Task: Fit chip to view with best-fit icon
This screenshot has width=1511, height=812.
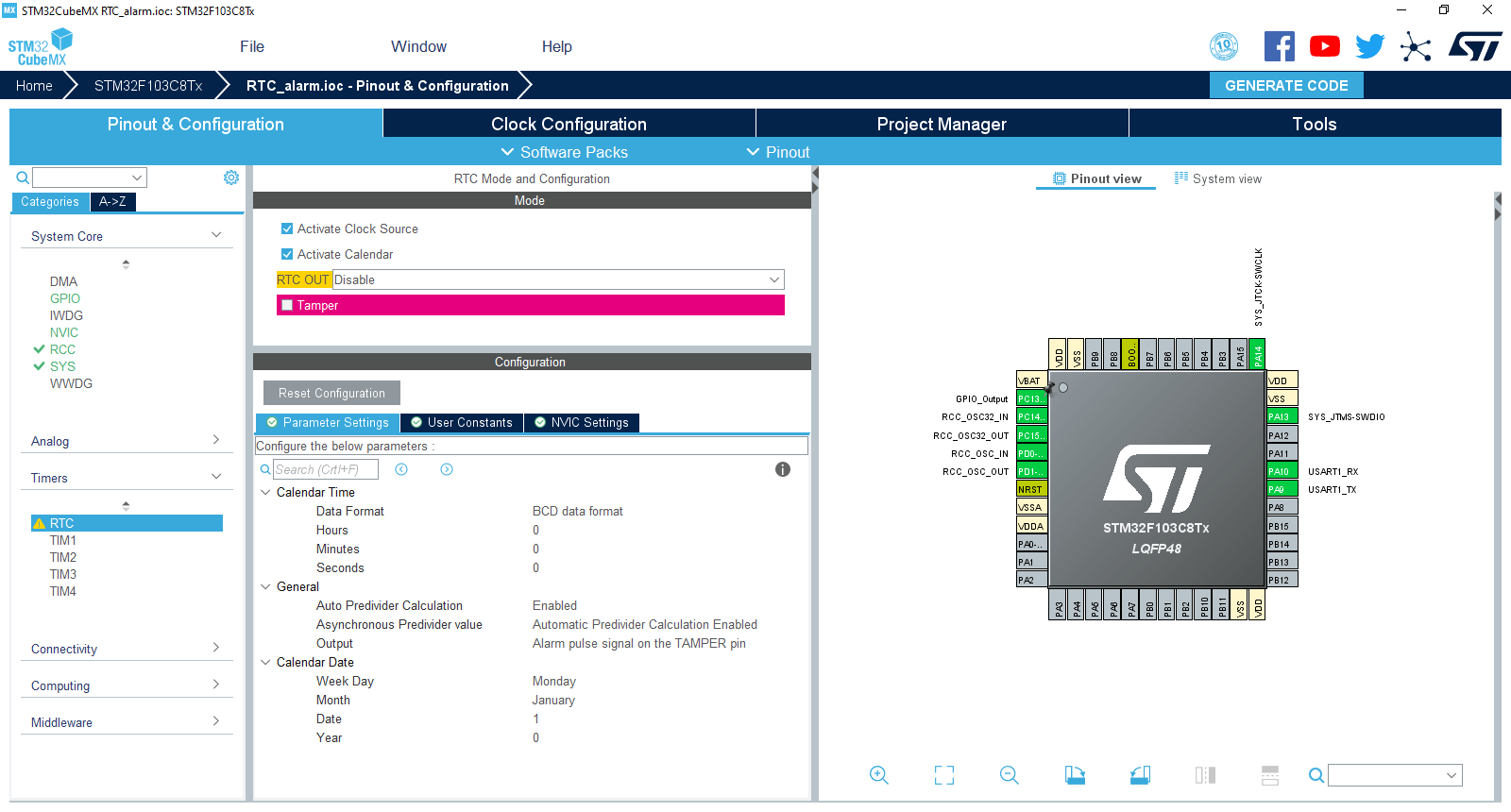Action: [944, 775]
